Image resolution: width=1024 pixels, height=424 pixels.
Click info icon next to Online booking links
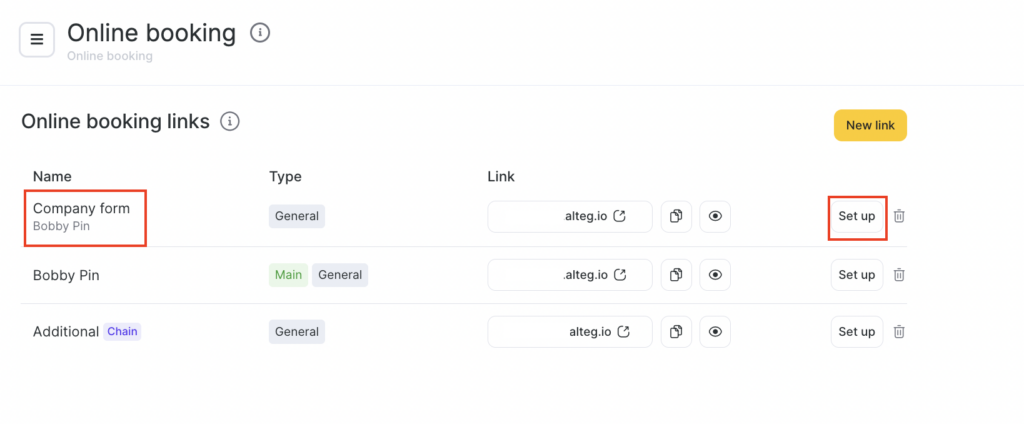coord(230,122)
